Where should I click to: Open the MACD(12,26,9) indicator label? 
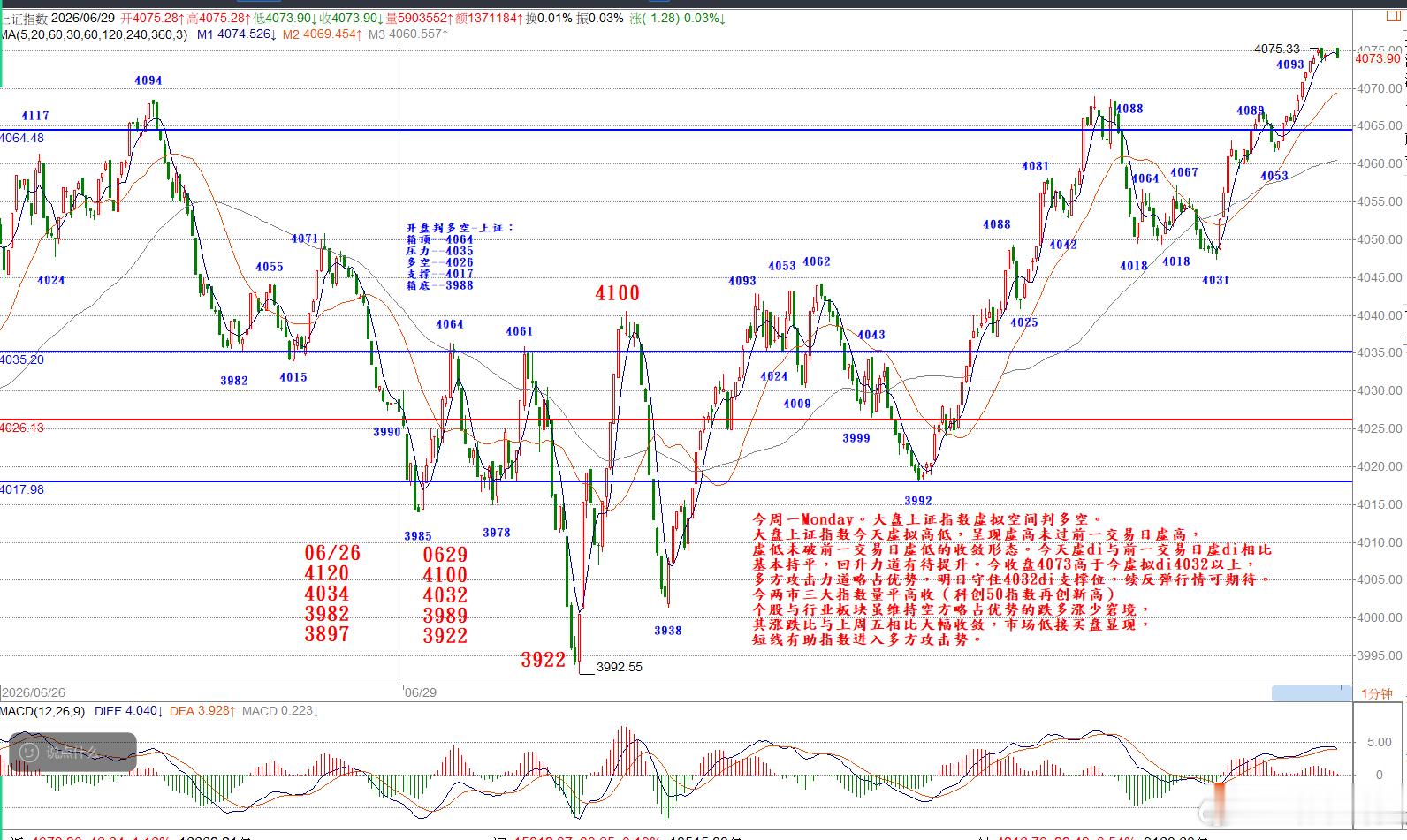(42, 711)
